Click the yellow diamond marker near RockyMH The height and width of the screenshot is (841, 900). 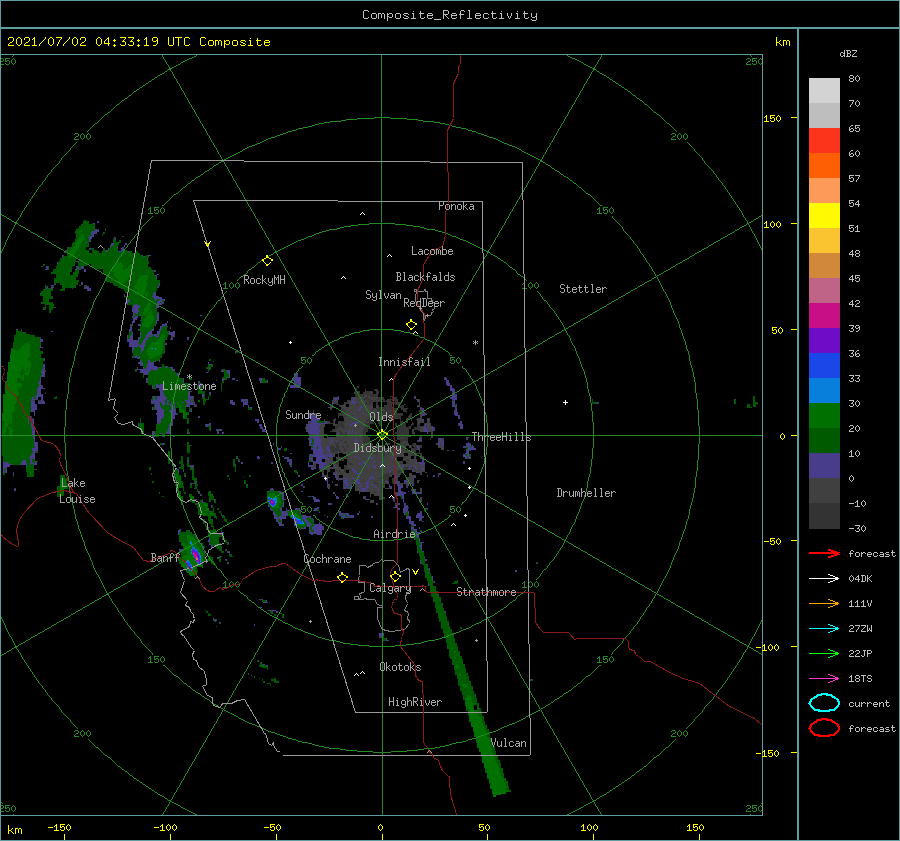pyautogui.click(x=267, y=261)
